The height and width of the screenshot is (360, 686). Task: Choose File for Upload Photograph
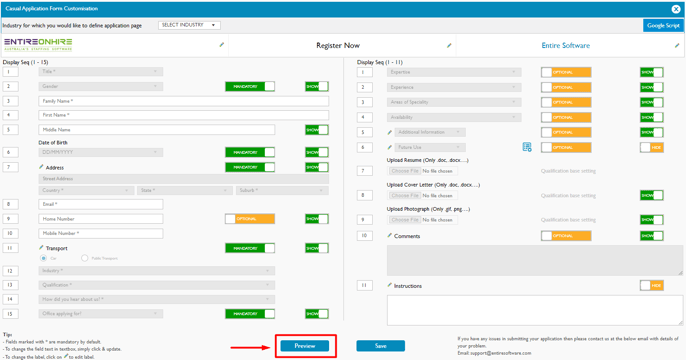click(x=405, y=220)
